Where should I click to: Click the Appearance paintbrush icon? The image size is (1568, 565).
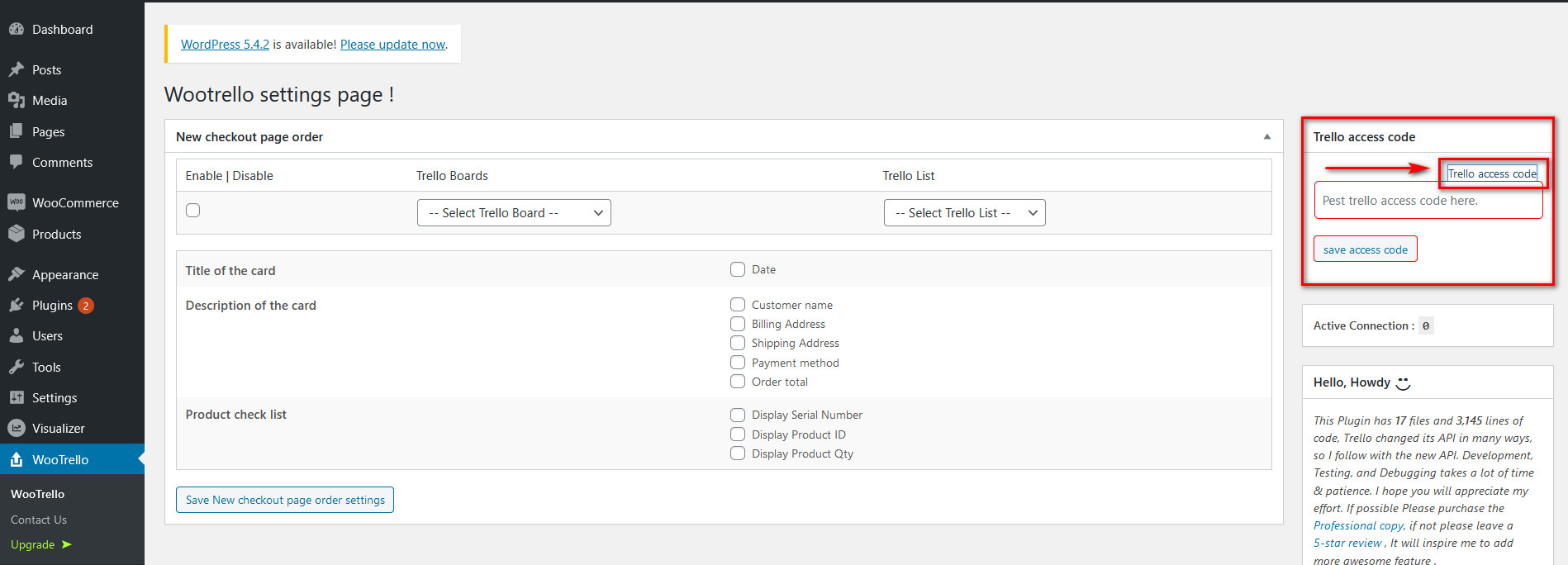coord(17,274)
